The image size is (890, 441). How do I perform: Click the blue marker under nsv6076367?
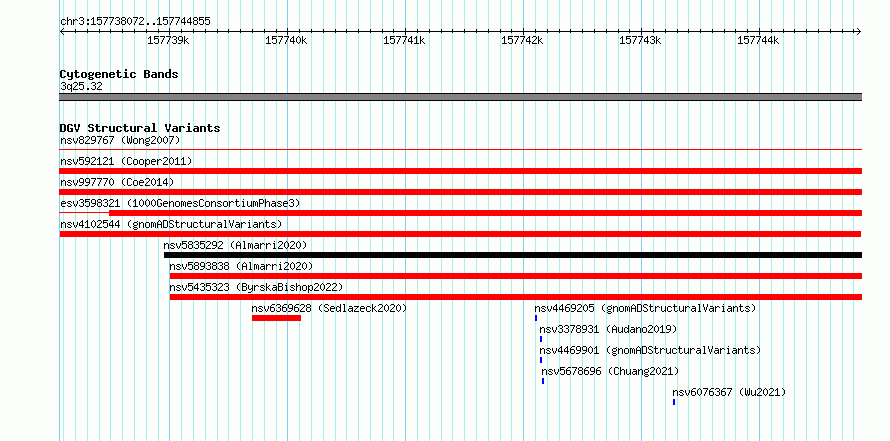point(674,402)
